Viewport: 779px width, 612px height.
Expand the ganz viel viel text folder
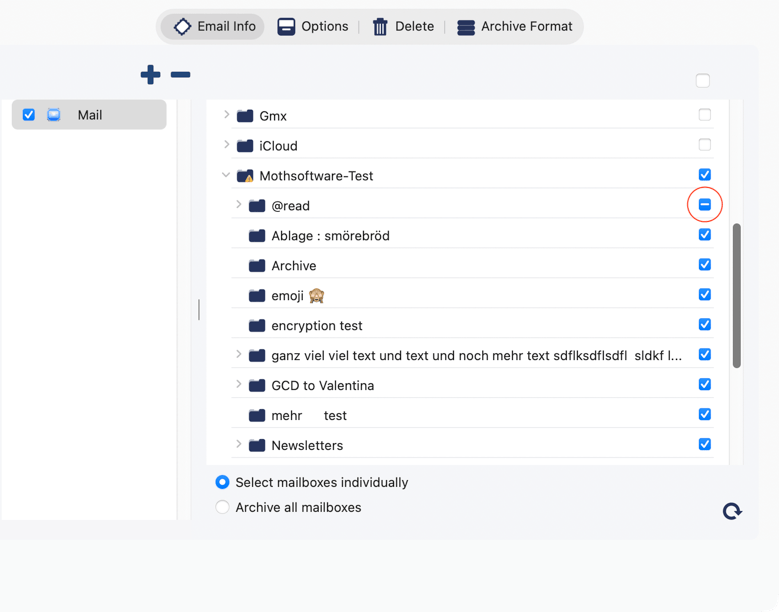[238, 354]
